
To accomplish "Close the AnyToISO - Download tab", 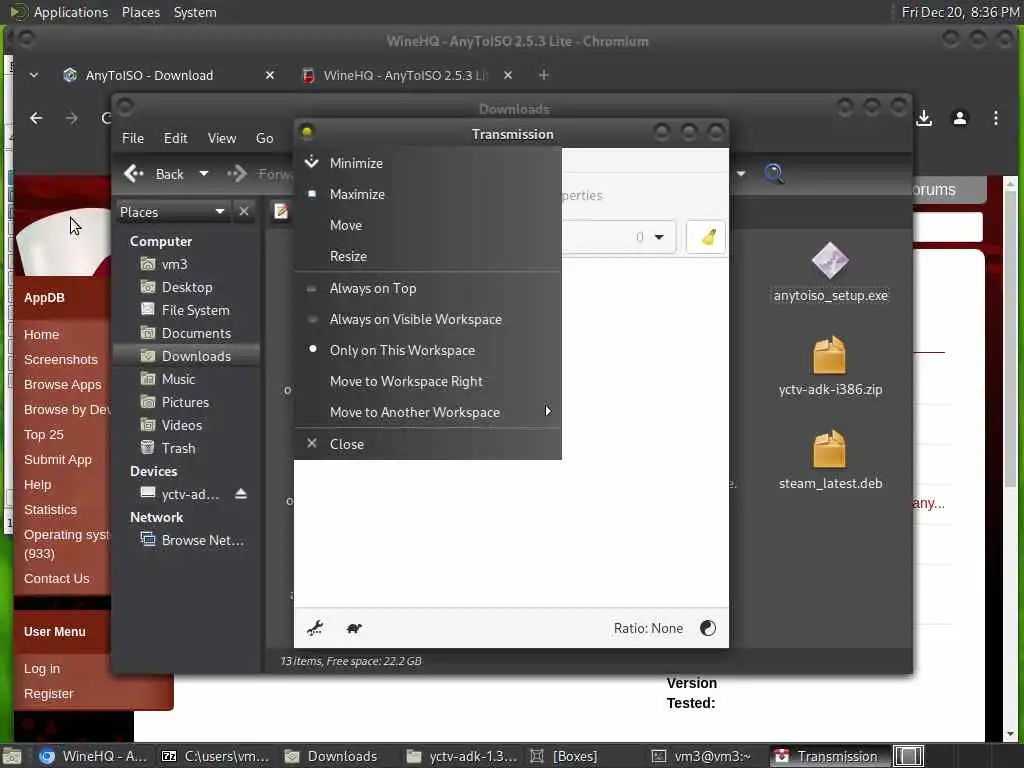I will point(270,75).
